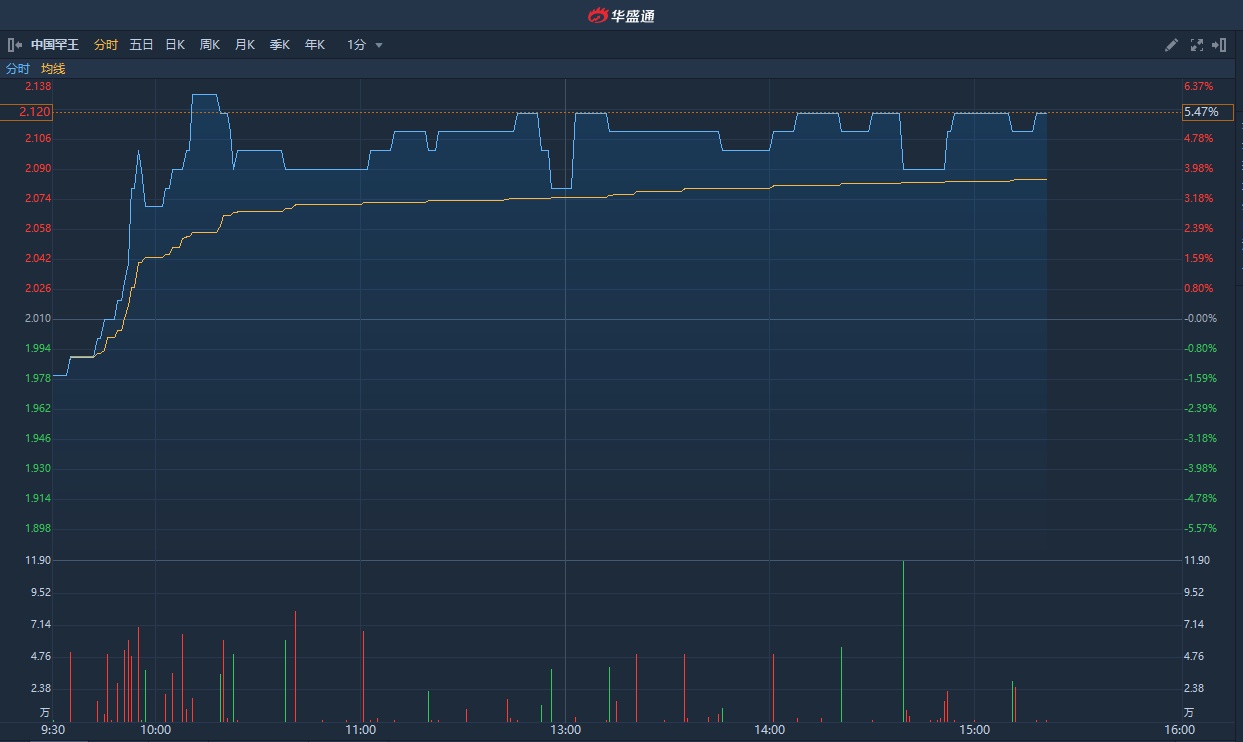Collapse the left panel via arrow icon
The width and height of the screenshot is (1243, 742).
[x=15, y=45]
